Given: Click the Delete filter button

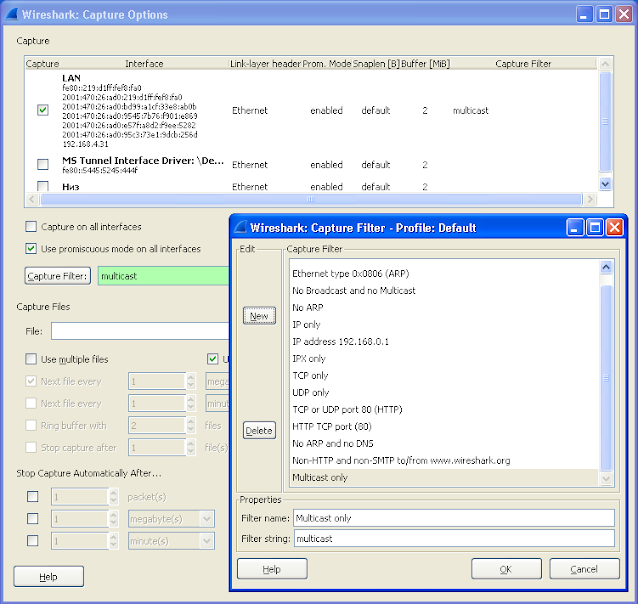Looking at the screenshot, I should pyautogui.click(x=259, y=431).
